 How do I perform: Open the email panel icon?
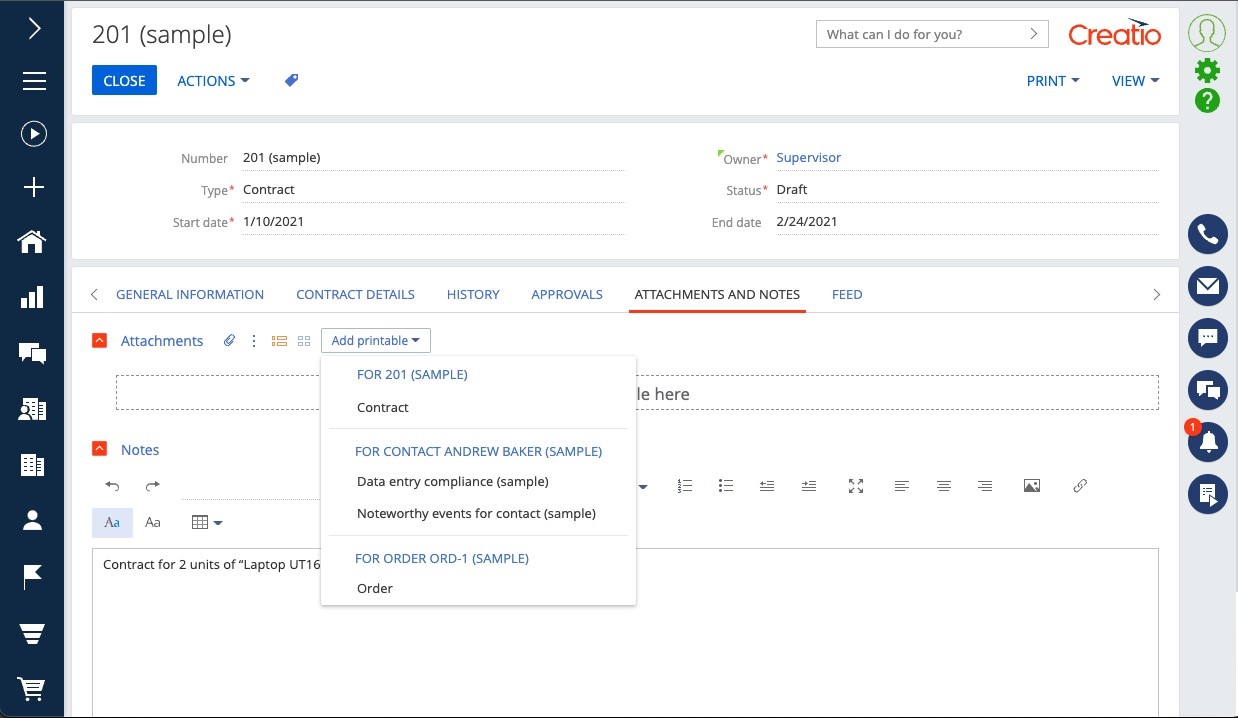[1207, 286]
